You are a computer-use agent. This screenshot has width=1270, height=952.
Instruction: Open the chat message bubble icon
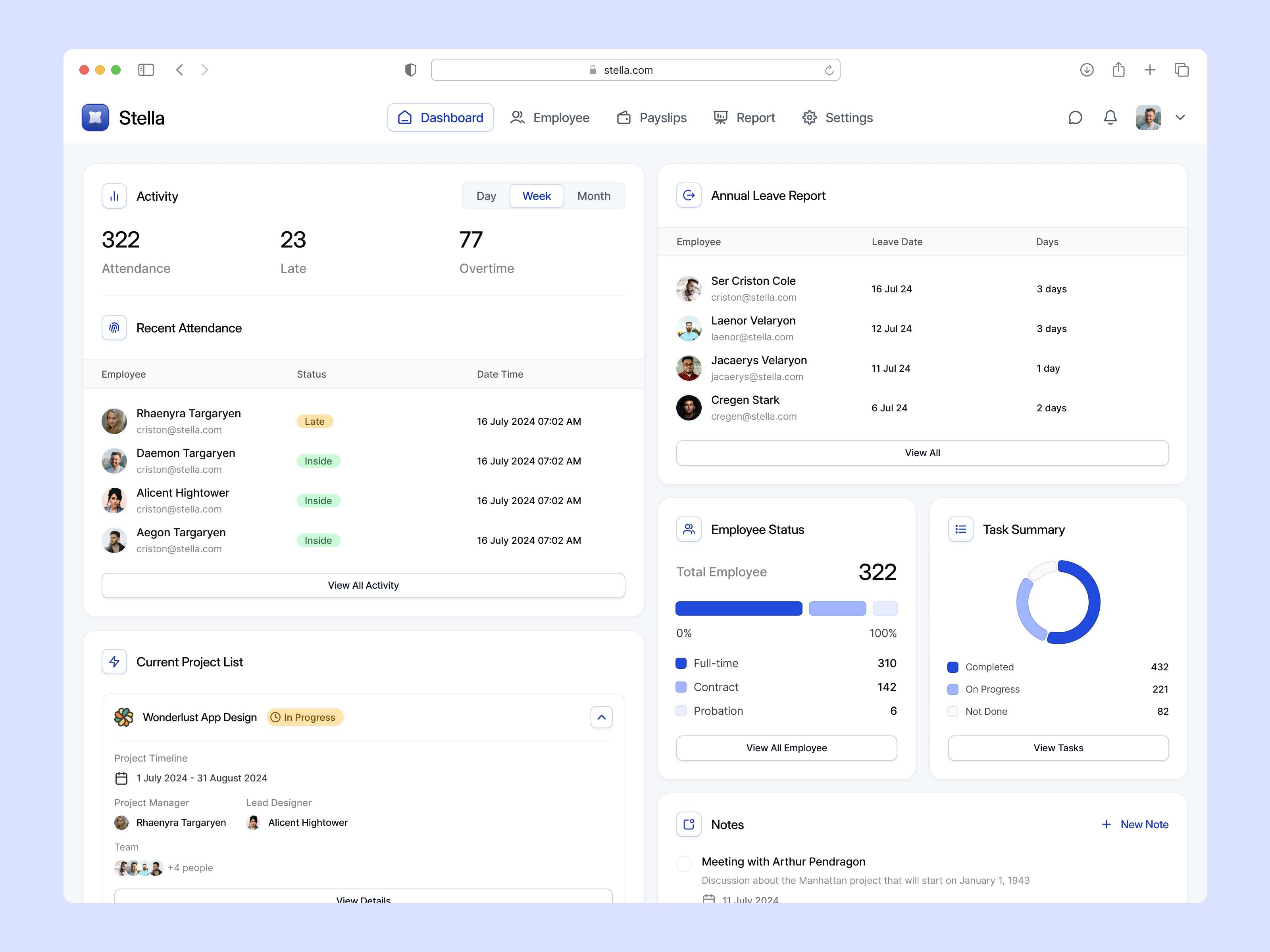1076,117
